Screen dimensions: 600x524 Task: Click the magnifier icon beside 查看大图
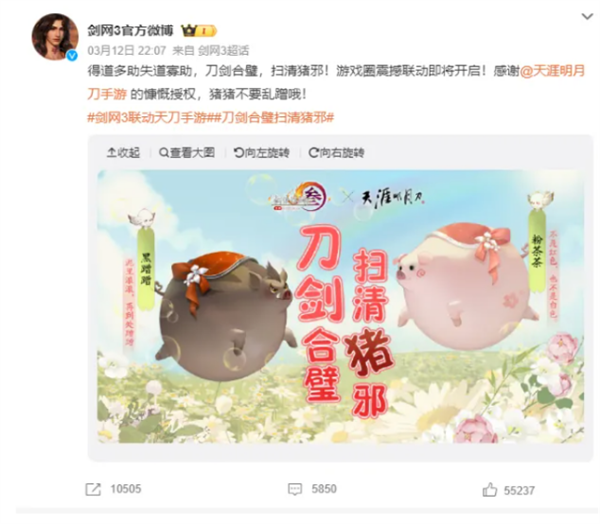164,153
